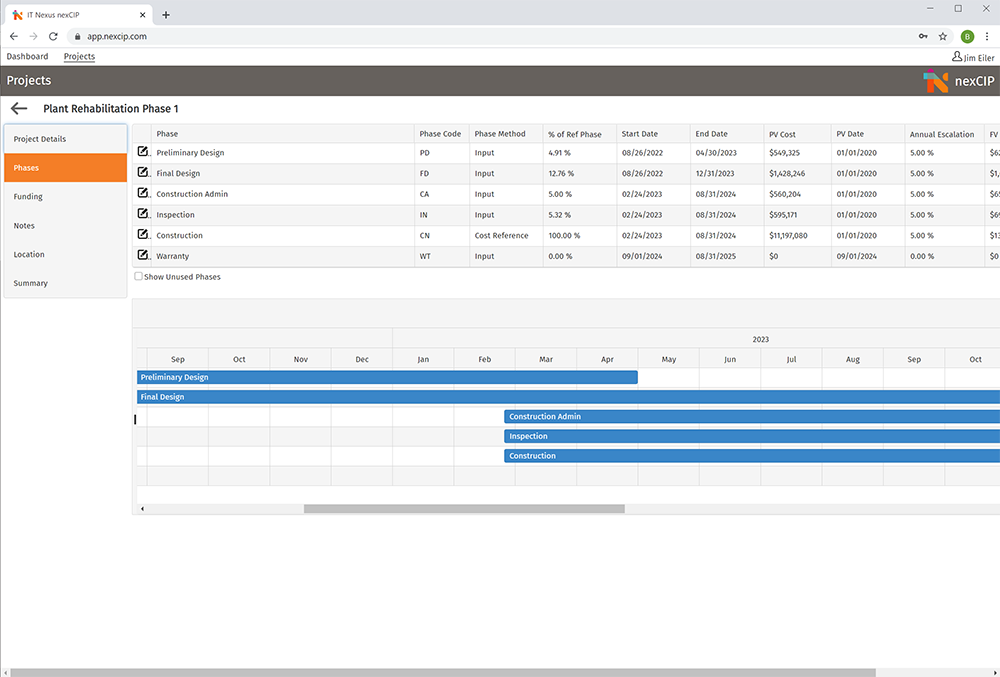Close the IT Nexus nexCIP tab
1000x677 pixels.
(x=142, y=15)
